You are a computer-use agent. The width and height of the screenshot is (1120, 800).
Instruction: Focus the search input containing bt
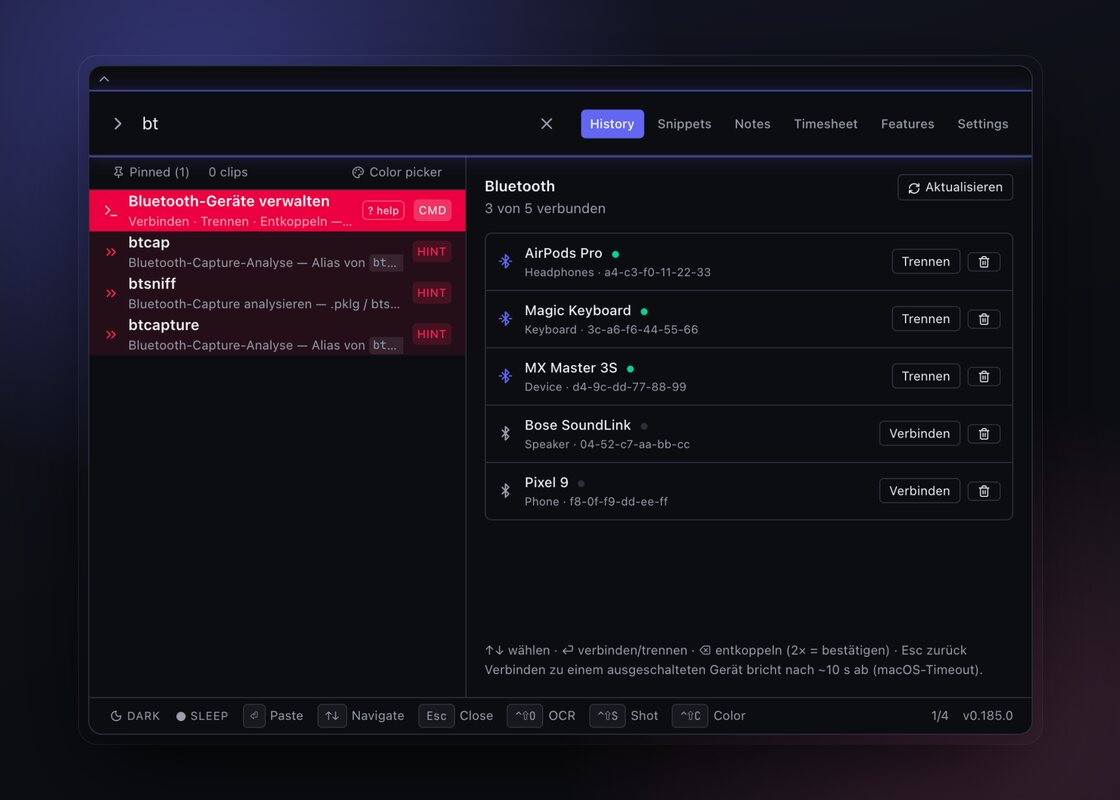336,124
